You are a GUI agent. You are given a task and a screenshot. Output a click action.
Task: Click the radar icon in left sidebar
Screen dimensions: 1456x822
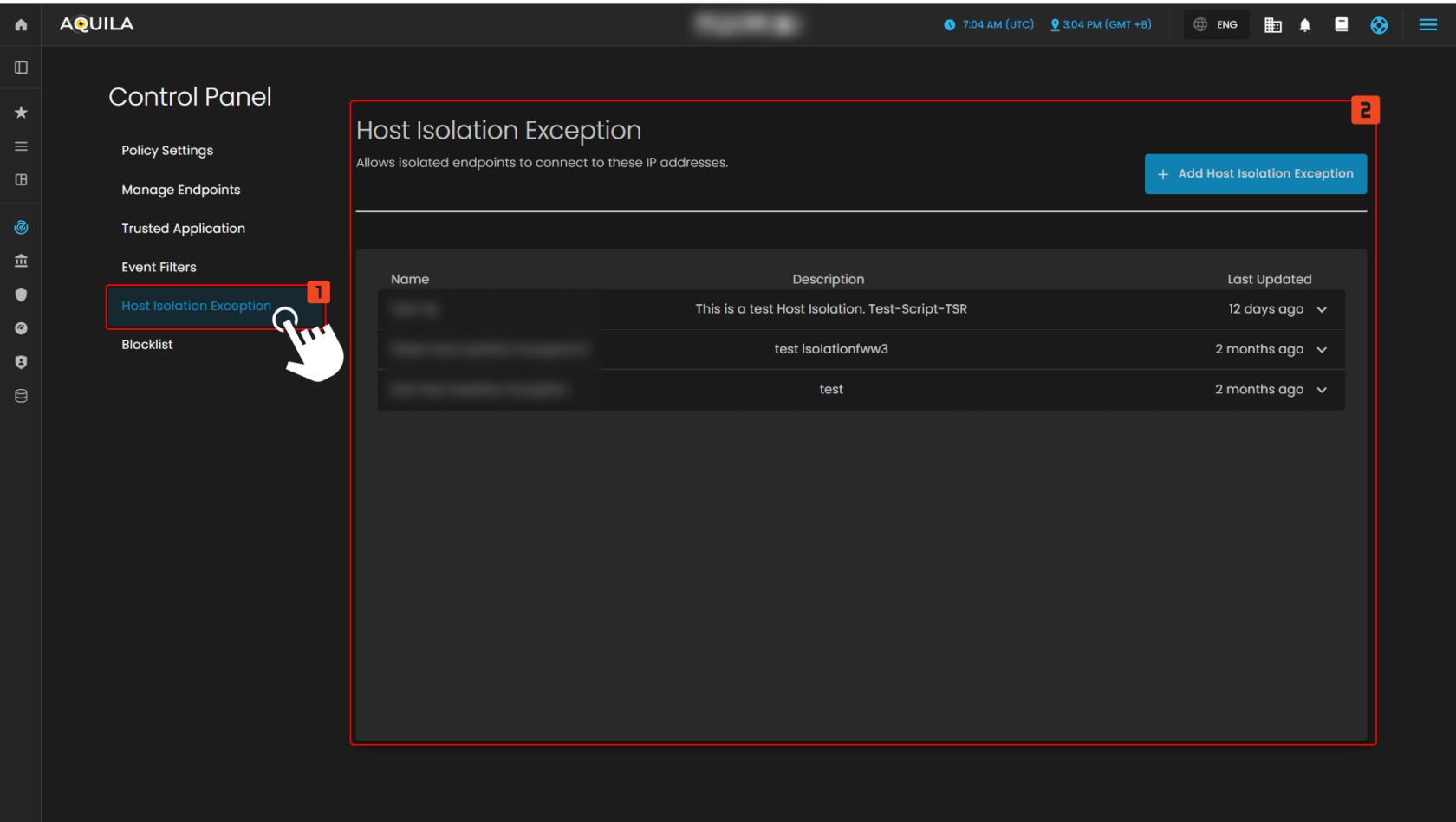[x=21, y=228]
